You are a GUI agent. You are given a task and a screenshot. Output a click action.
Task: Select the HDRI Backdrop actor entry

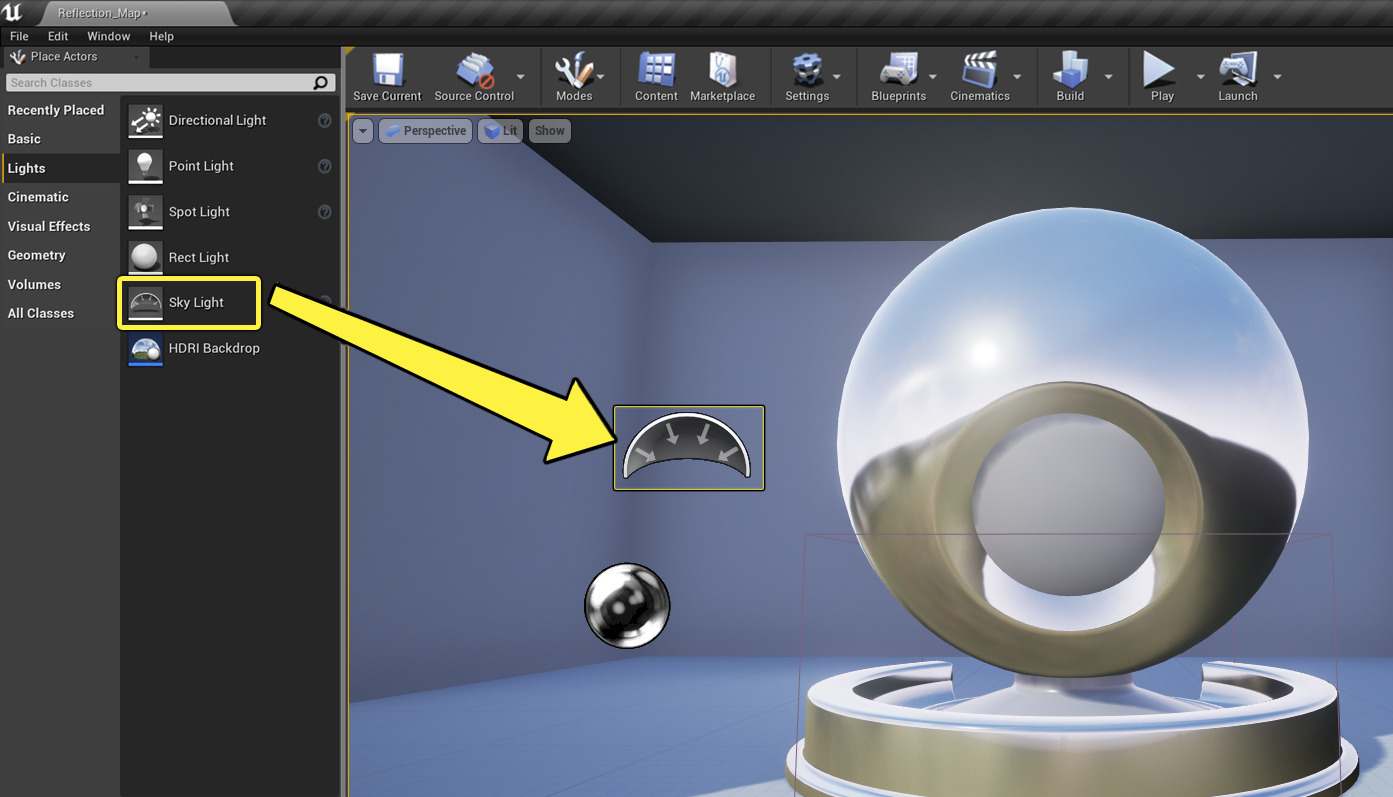[216, 348]
